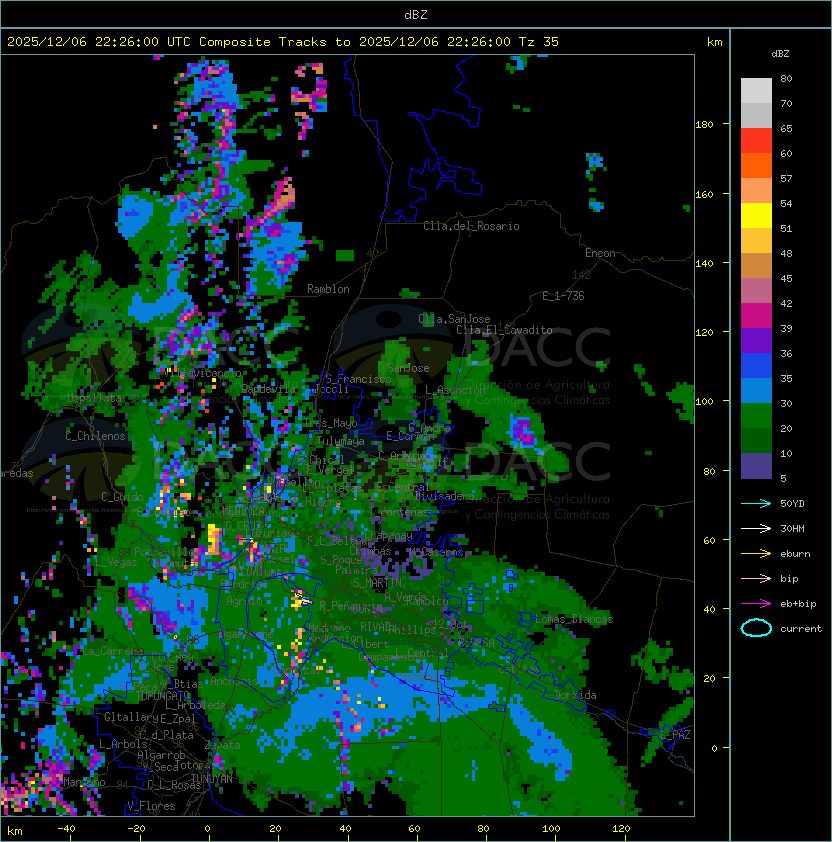Click the 'V_Flores' map label
This screenshot has height=842, width=832.
(x=151, y=806)
